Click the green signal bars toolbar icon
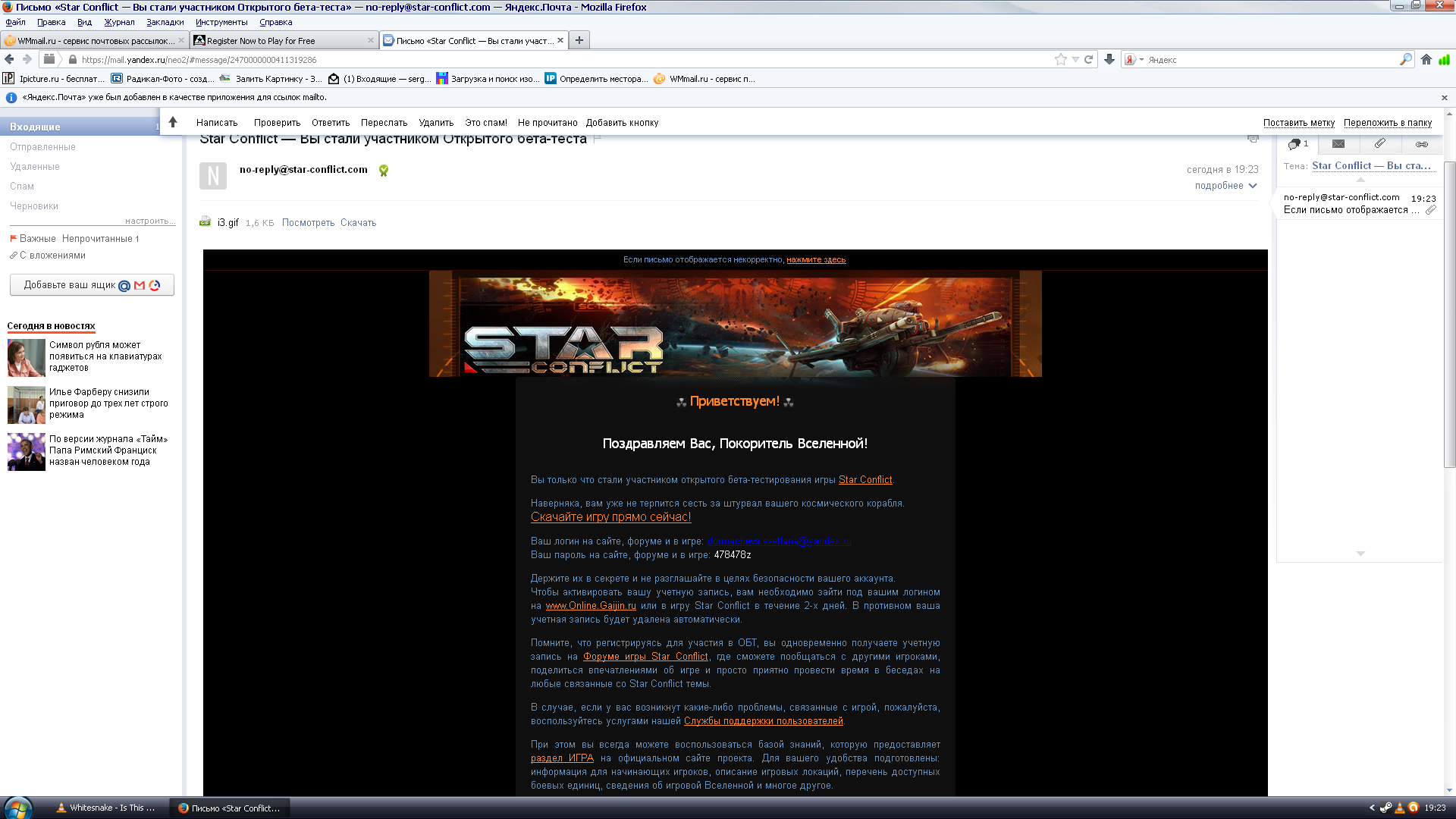Viewport: 1456px width, 819px height. (1444, 59)
